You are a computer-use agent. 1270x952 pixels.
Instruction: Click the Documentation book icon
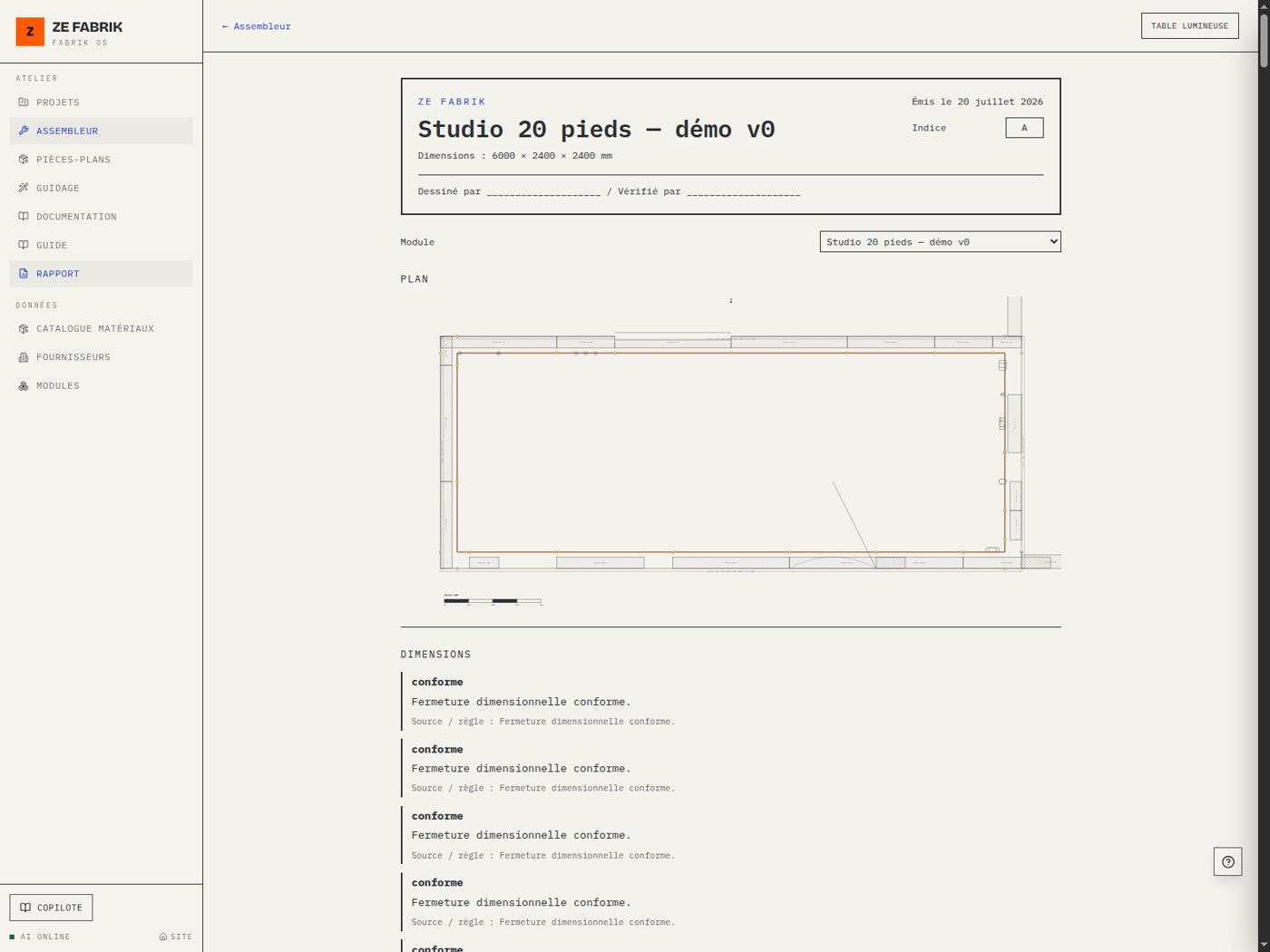(x=24, y=217)
